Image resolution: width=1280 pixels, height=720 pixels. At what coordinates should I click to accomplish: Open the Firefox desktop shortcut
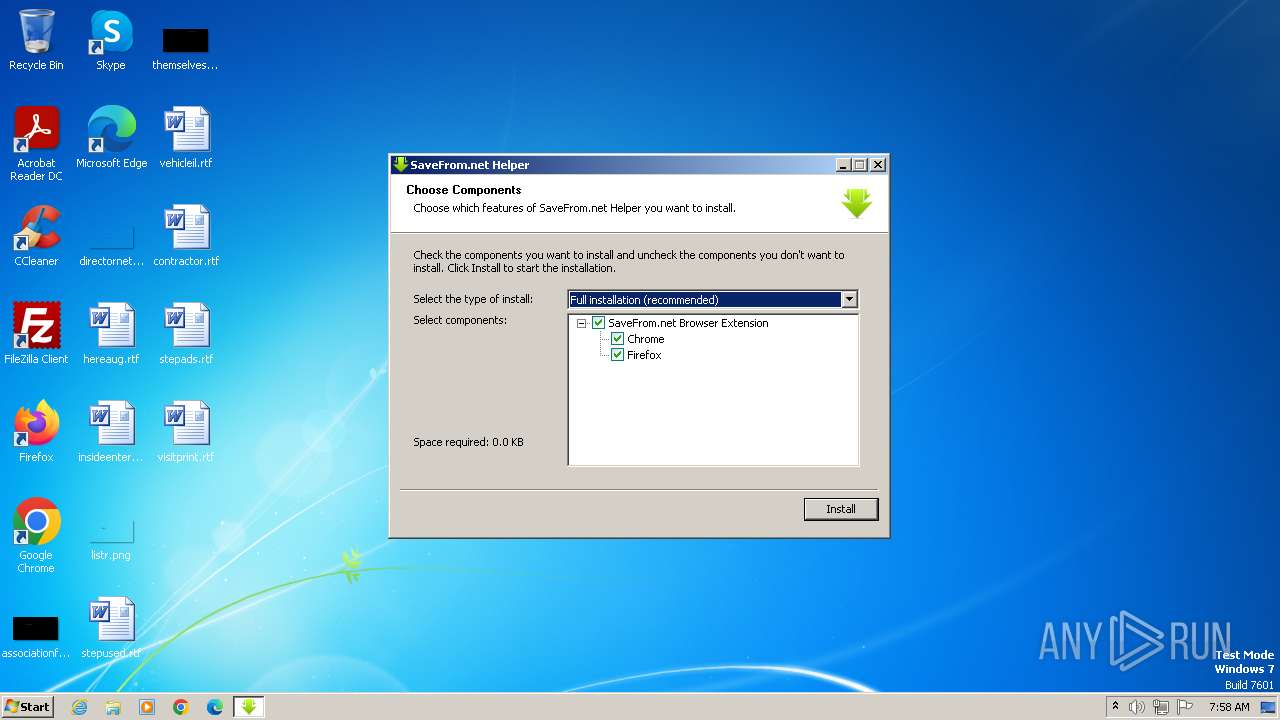pyautogui.click(x=36, y=432)
